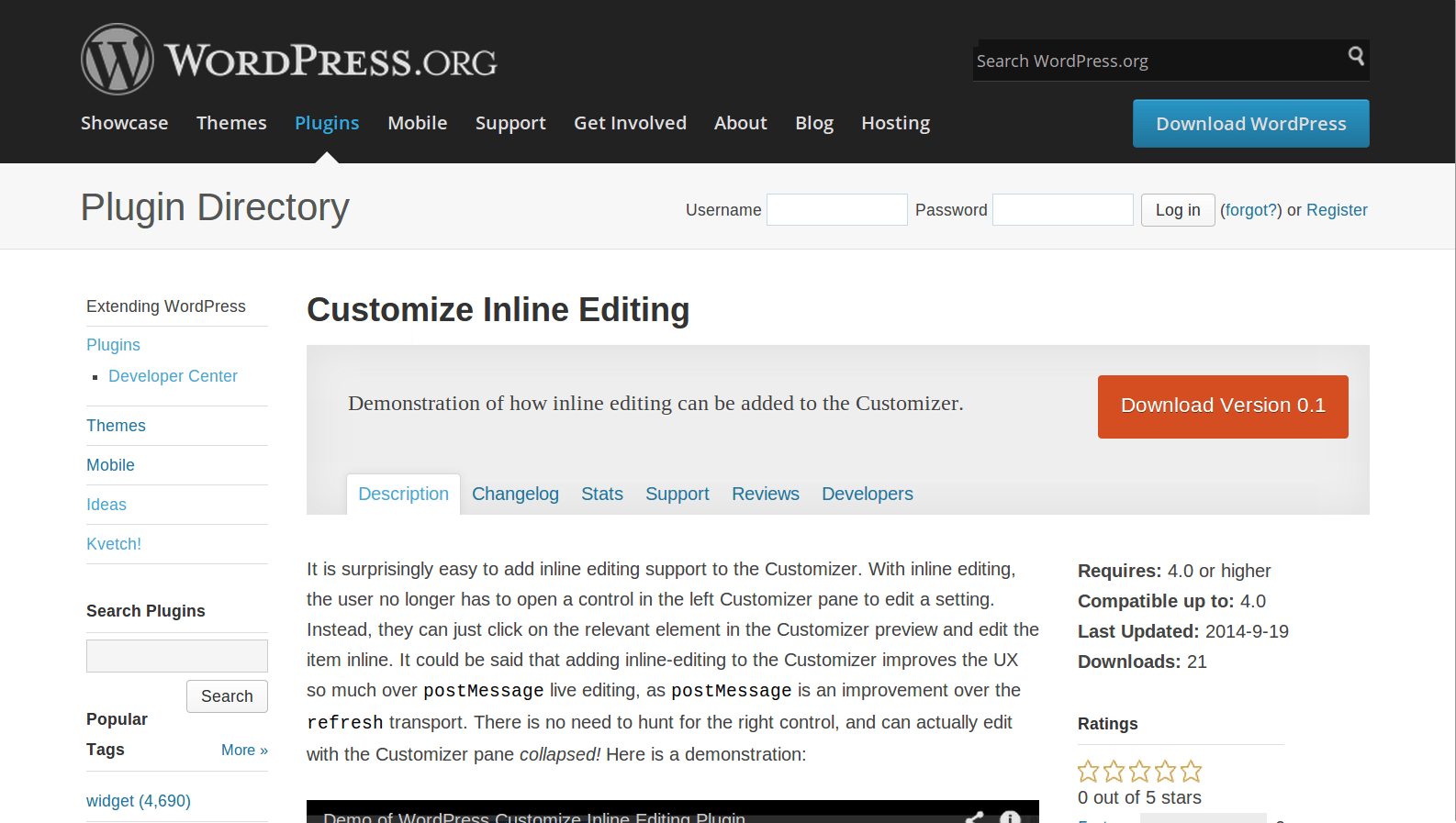Click the Requires: 4.0 or higher text
The width and height of the screenshot is (1456, 823).
1174,571
